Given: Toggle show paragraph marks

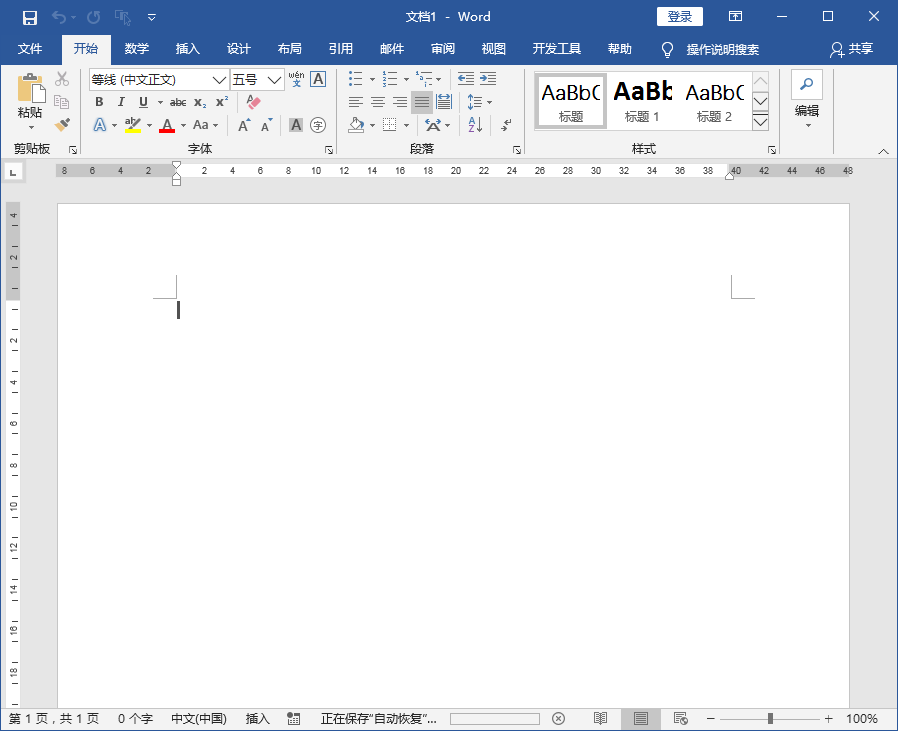Looking at the screenshot, I should pyautogui.click(x=506, y=125).
